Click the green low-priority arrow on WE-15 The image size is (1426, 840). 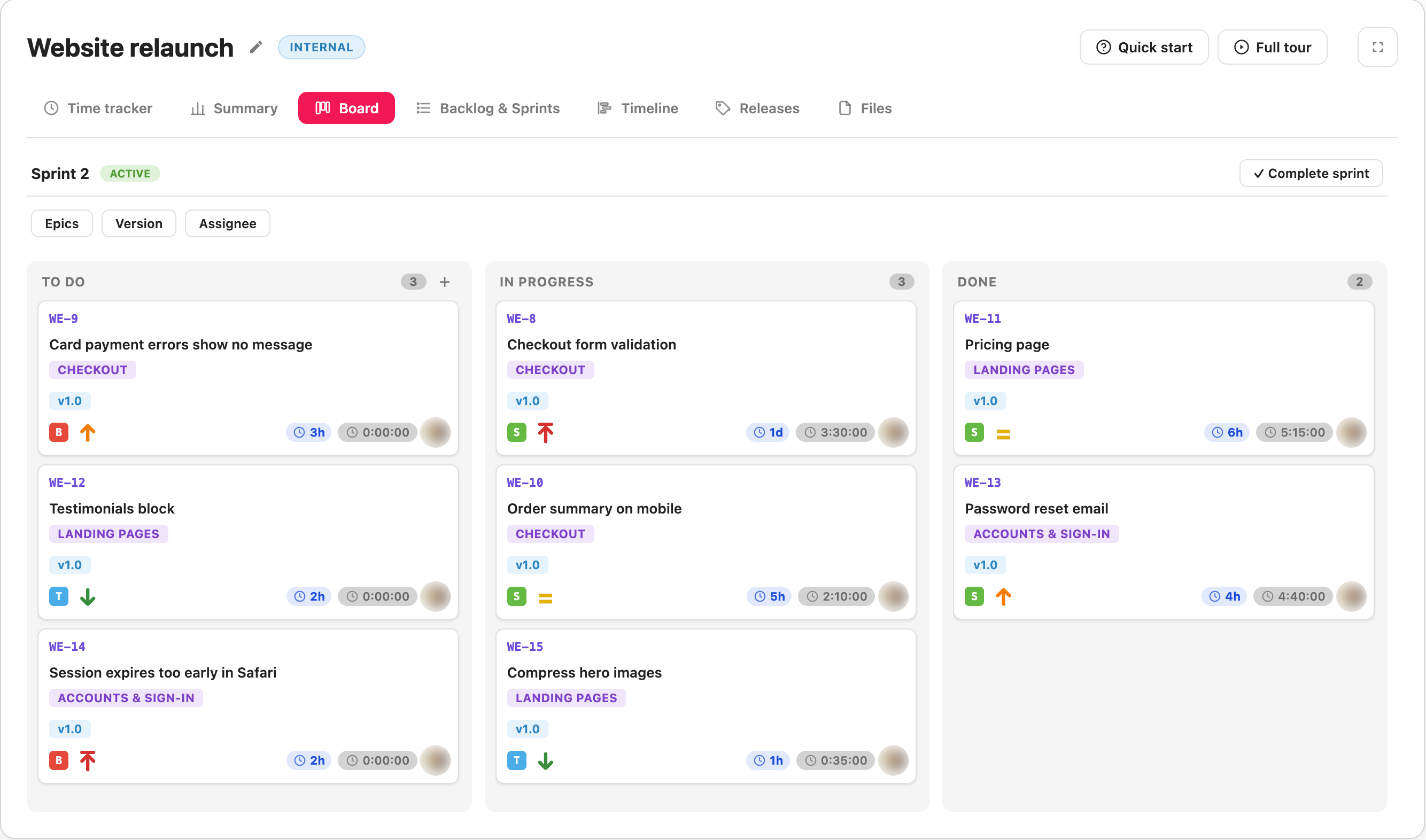(x=546, y=761)
